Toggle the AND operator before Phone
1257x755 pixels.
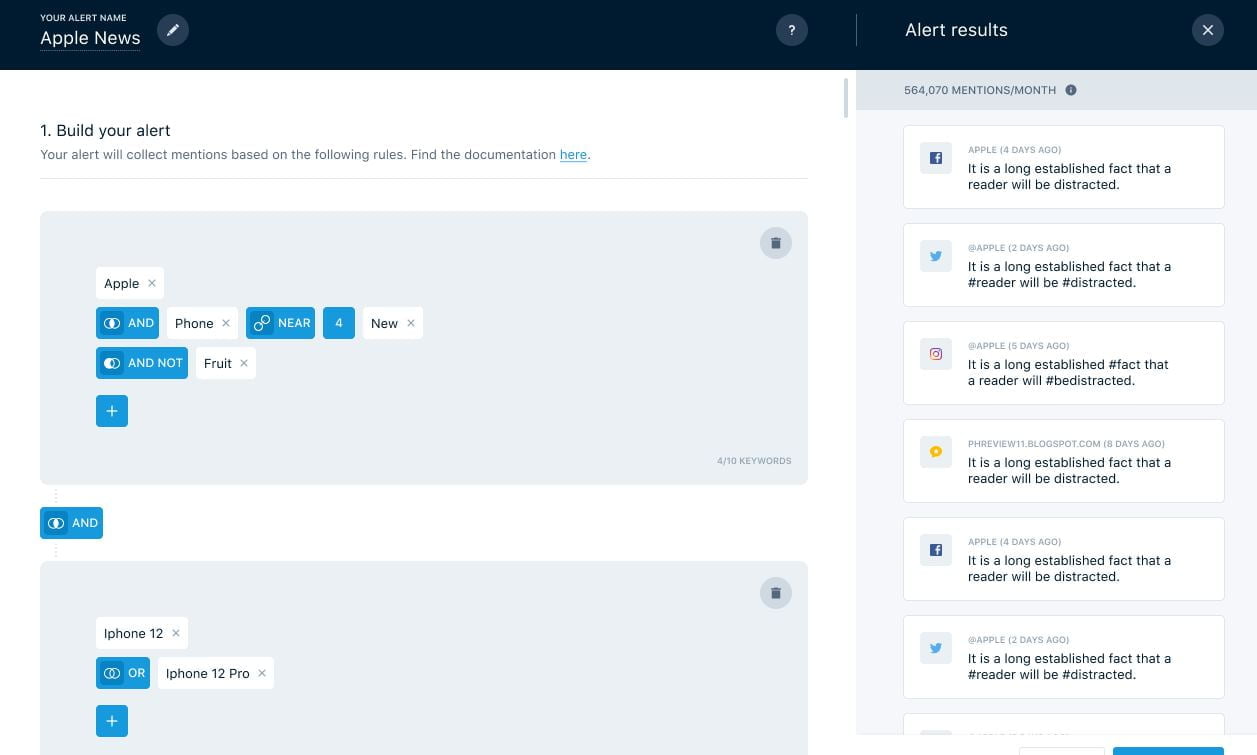point(127,323)
